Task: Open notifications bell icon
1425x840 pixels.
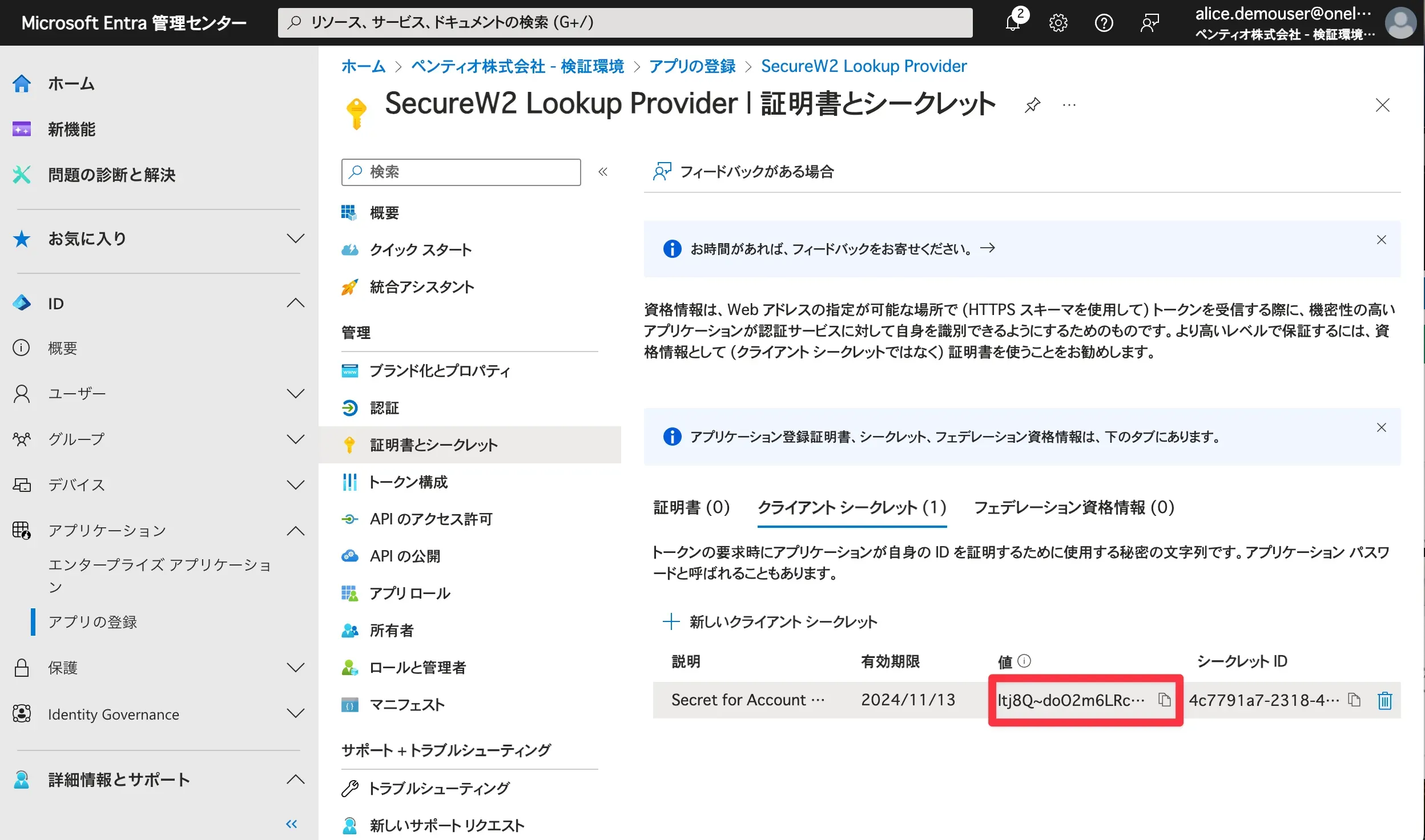Action: pos(1013,23)
